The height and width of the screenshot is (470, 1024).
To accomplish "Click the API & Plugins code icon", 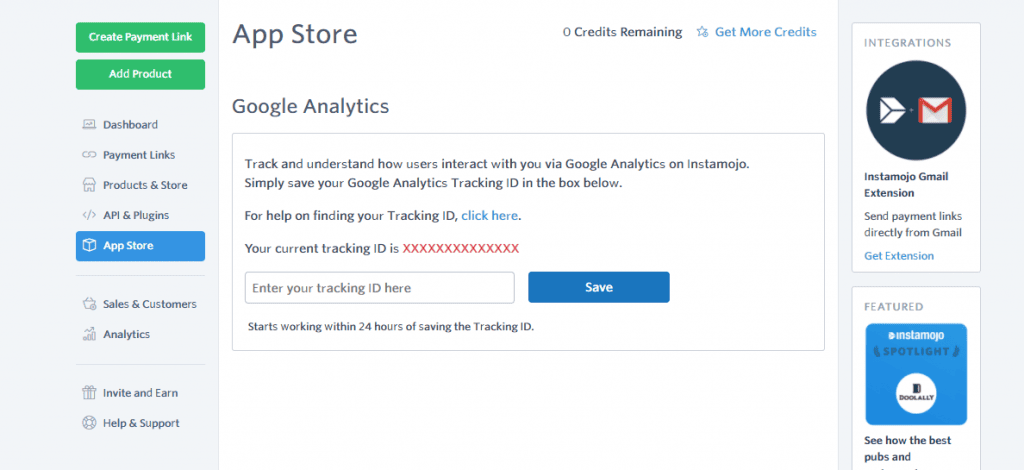I will coord(88,215).
